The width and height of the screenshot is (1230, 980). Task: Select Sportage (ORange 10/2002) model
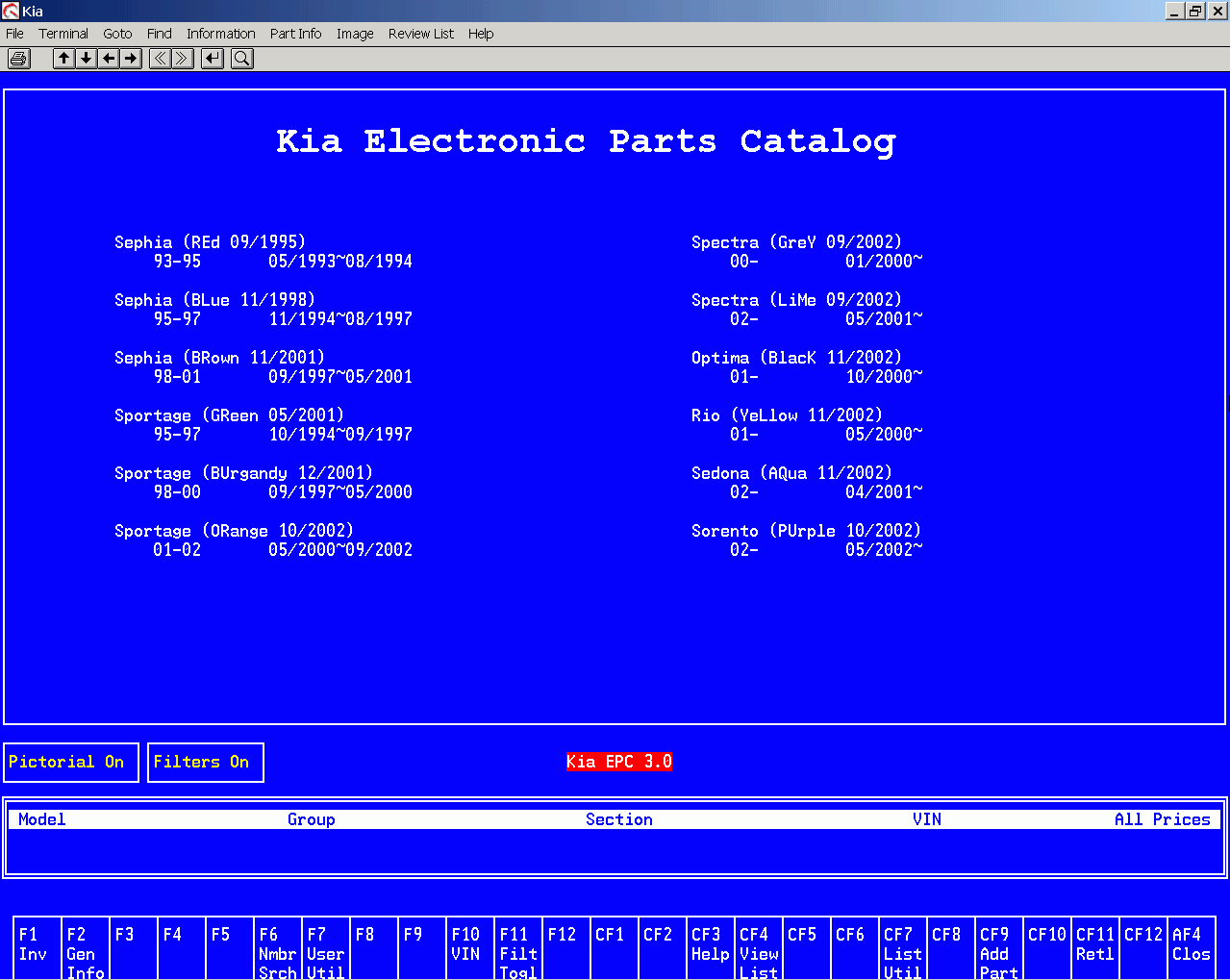[x=234, y=531]
